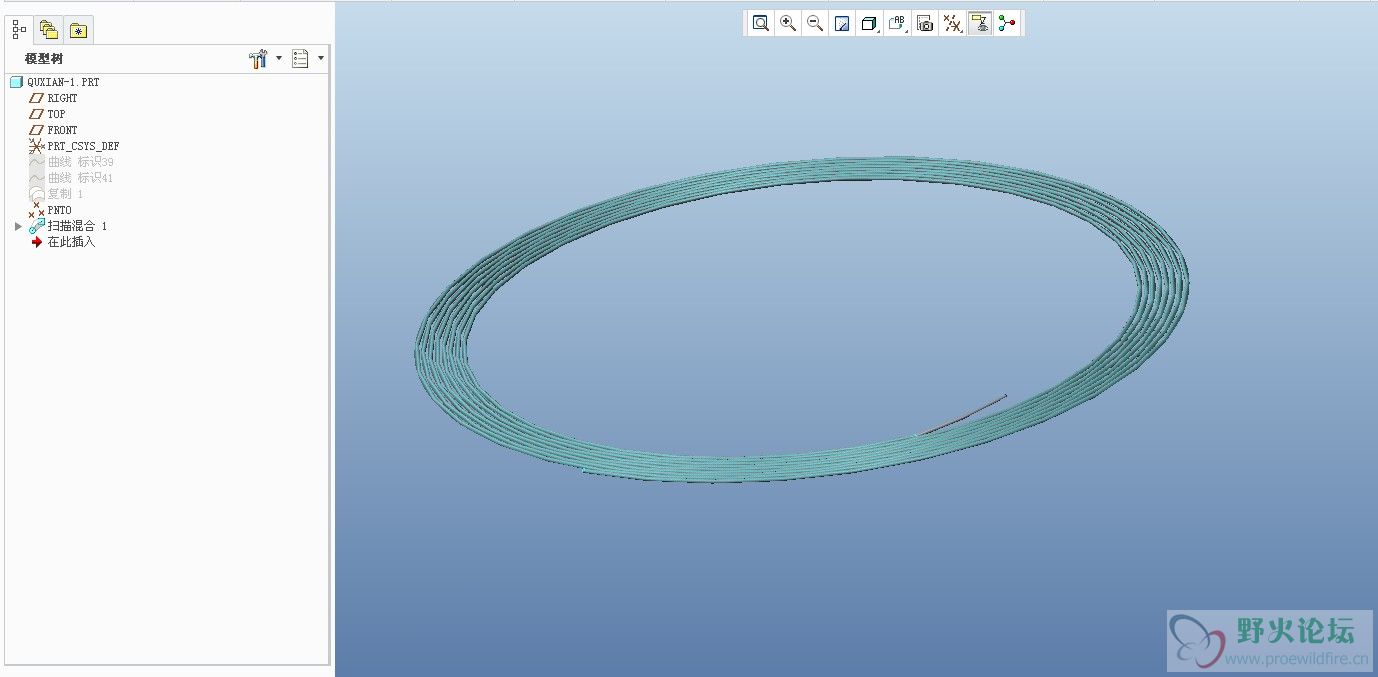1378x677 pixels.
Task: Select hidden curve 曲线 标识41
Action: coord(72,178)
